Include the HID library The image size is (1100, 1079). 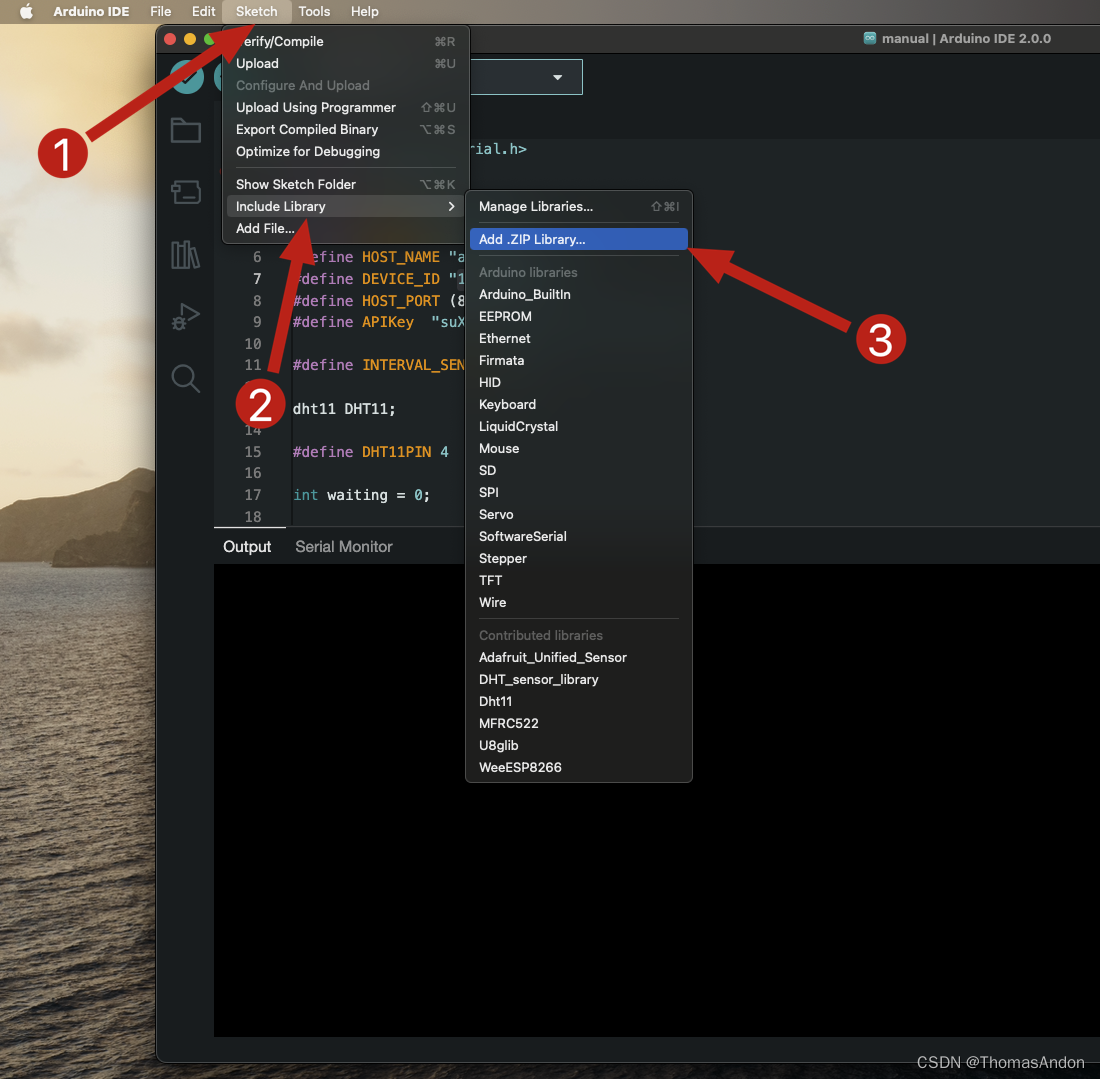pos(579,382)
